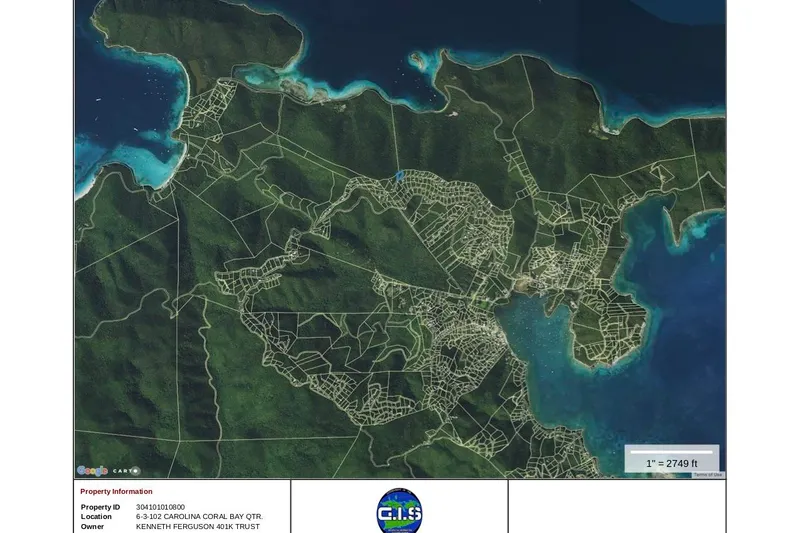The height and width of the screenshot is (533, 800).
Task: Select the blue highlighted parcel on map
Action: [x=399, y=176]
